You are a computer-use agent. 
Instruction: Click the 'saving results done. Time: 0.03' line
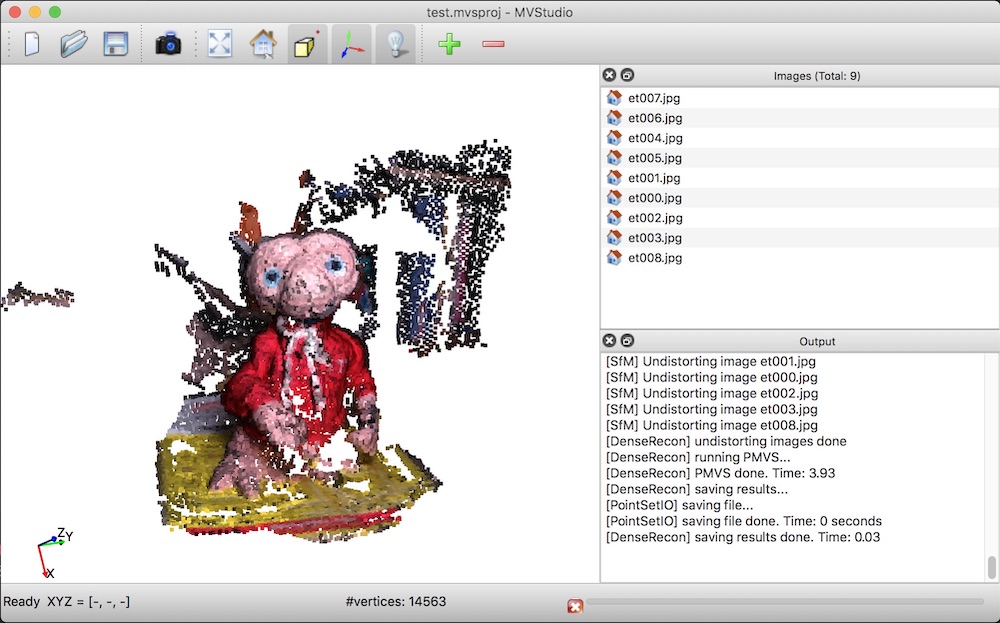[x=743, y=537]
